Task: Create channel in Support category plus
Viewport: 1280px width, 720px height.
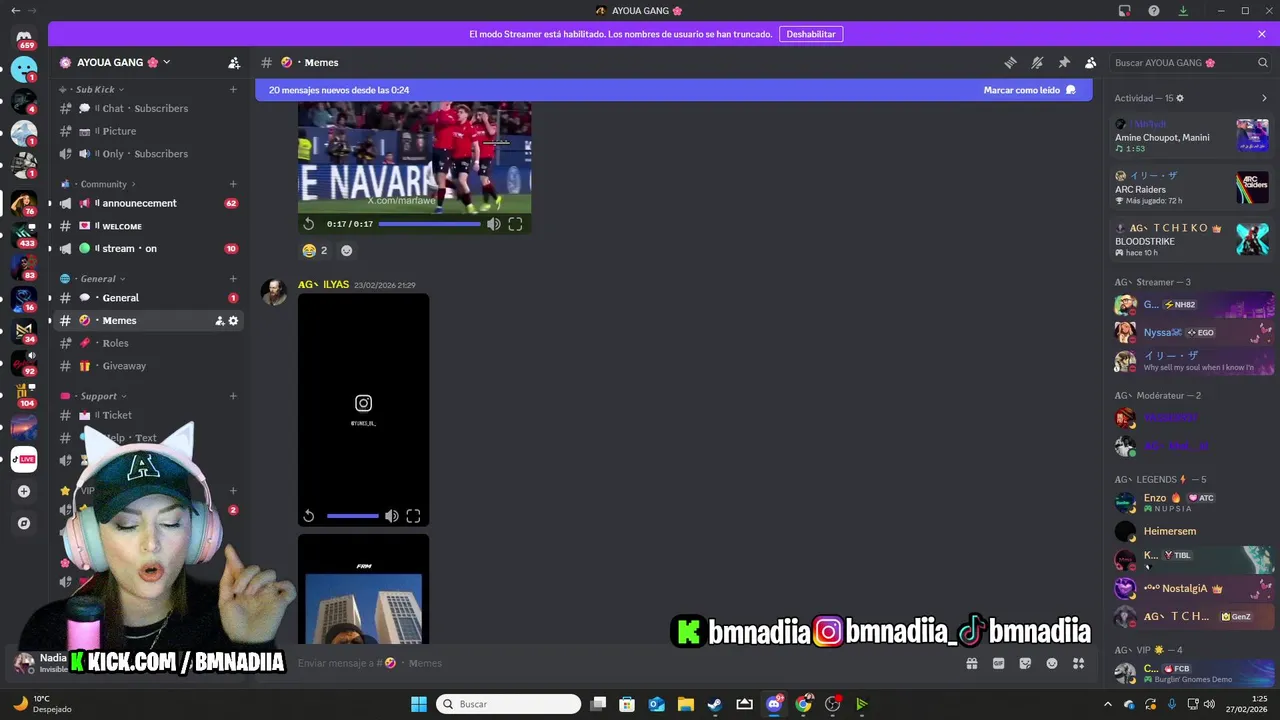Action: [233, 396]
